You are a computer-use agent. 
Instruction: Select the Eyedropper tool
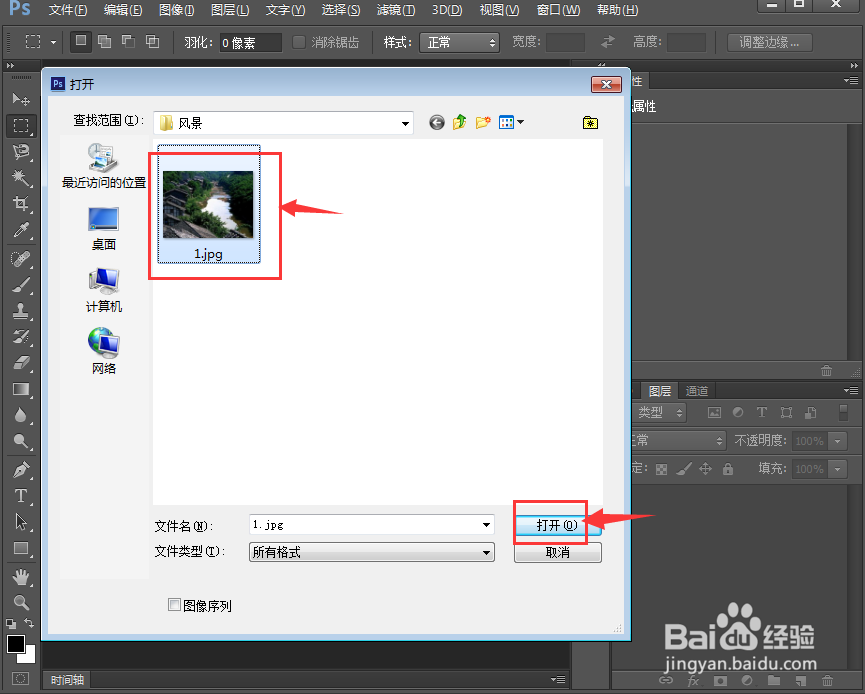pyautogui.click(x=21, y=230)
